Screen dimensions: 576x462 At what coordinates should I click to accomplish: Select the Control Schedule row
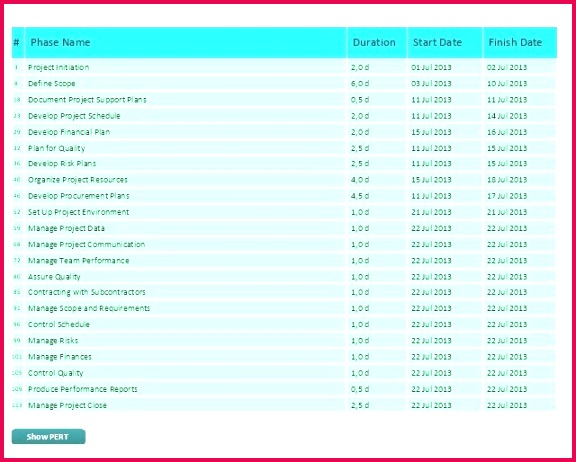tap(284, 324)
